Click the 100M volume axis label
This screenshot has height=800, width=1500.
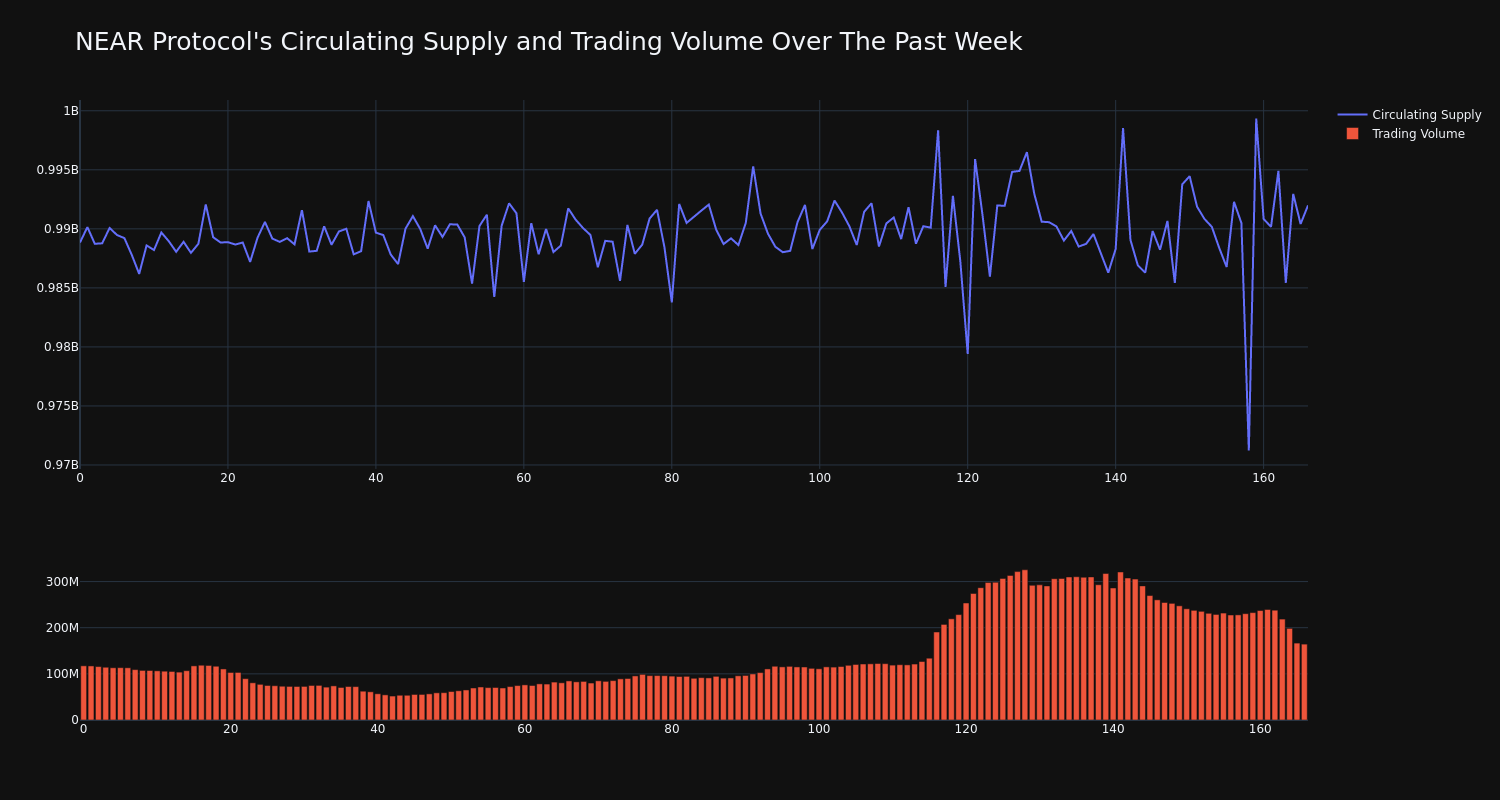[x=62, y=674]
